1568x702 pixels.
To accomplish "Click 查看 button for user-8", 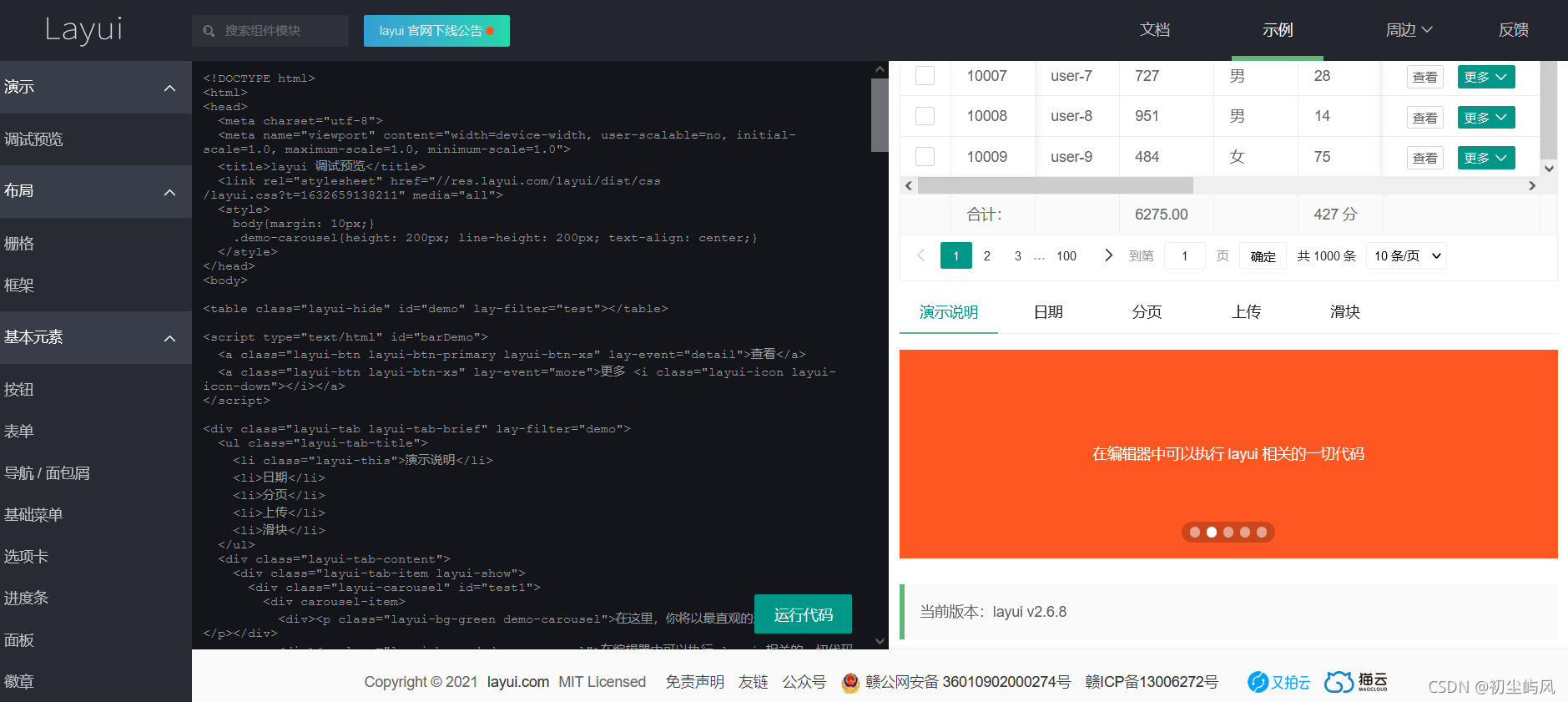I will (1424, 118).
